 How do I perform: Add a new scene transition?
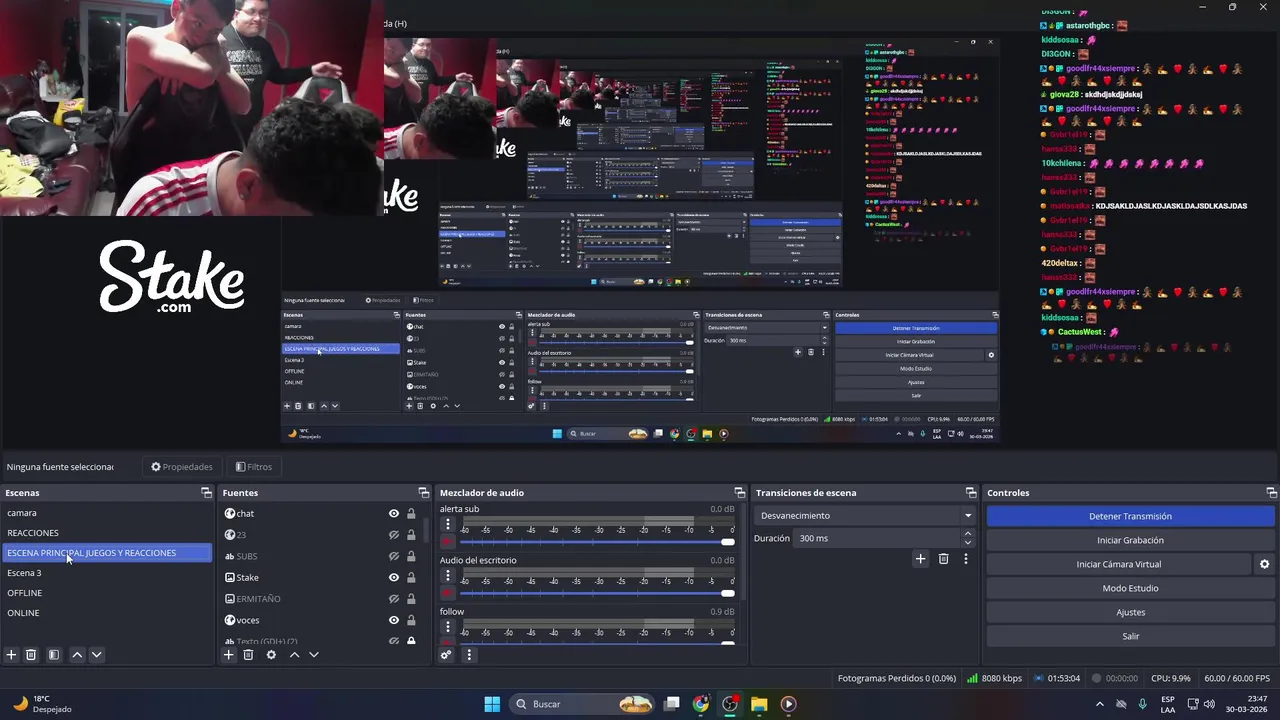point(920,559)
